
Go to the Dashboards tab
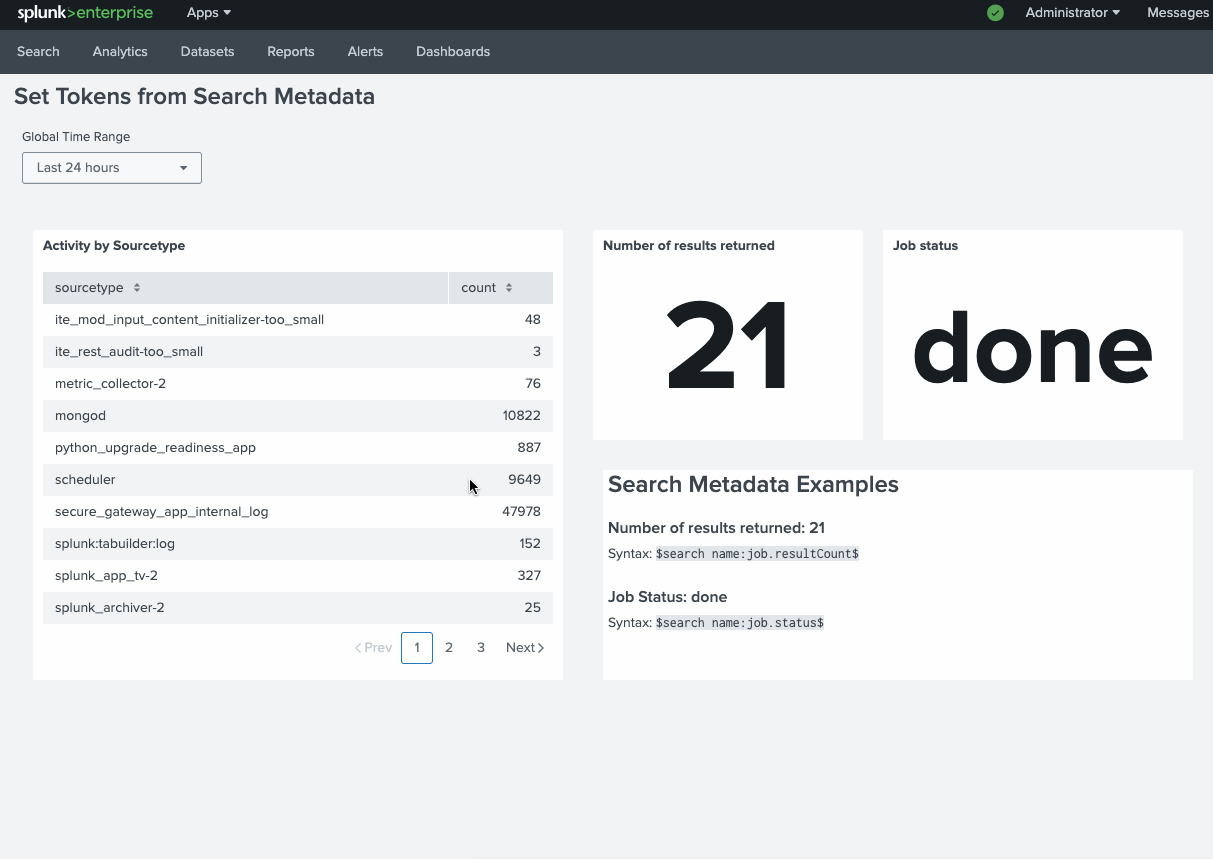pos(453,52)
